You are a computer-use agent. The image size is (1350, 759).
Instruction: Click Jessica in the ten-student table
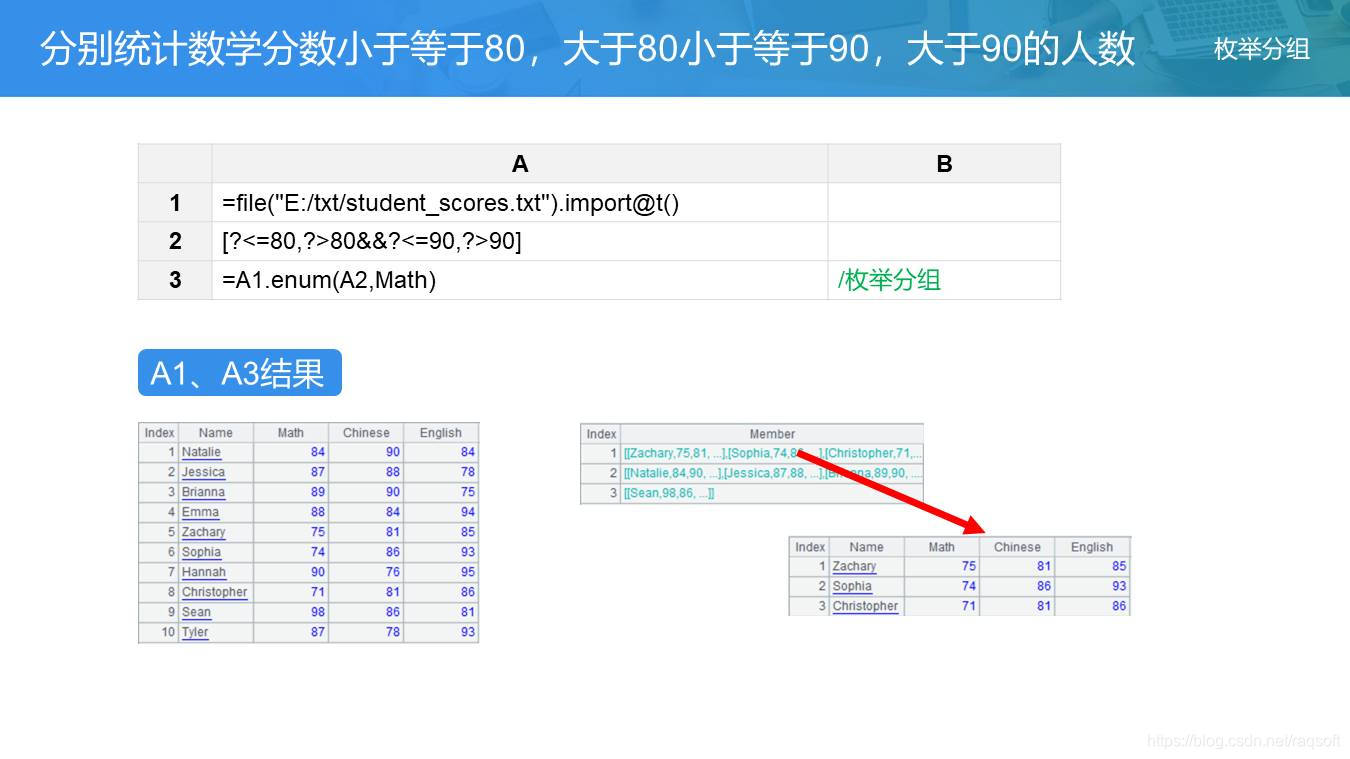tap(203, 472)
